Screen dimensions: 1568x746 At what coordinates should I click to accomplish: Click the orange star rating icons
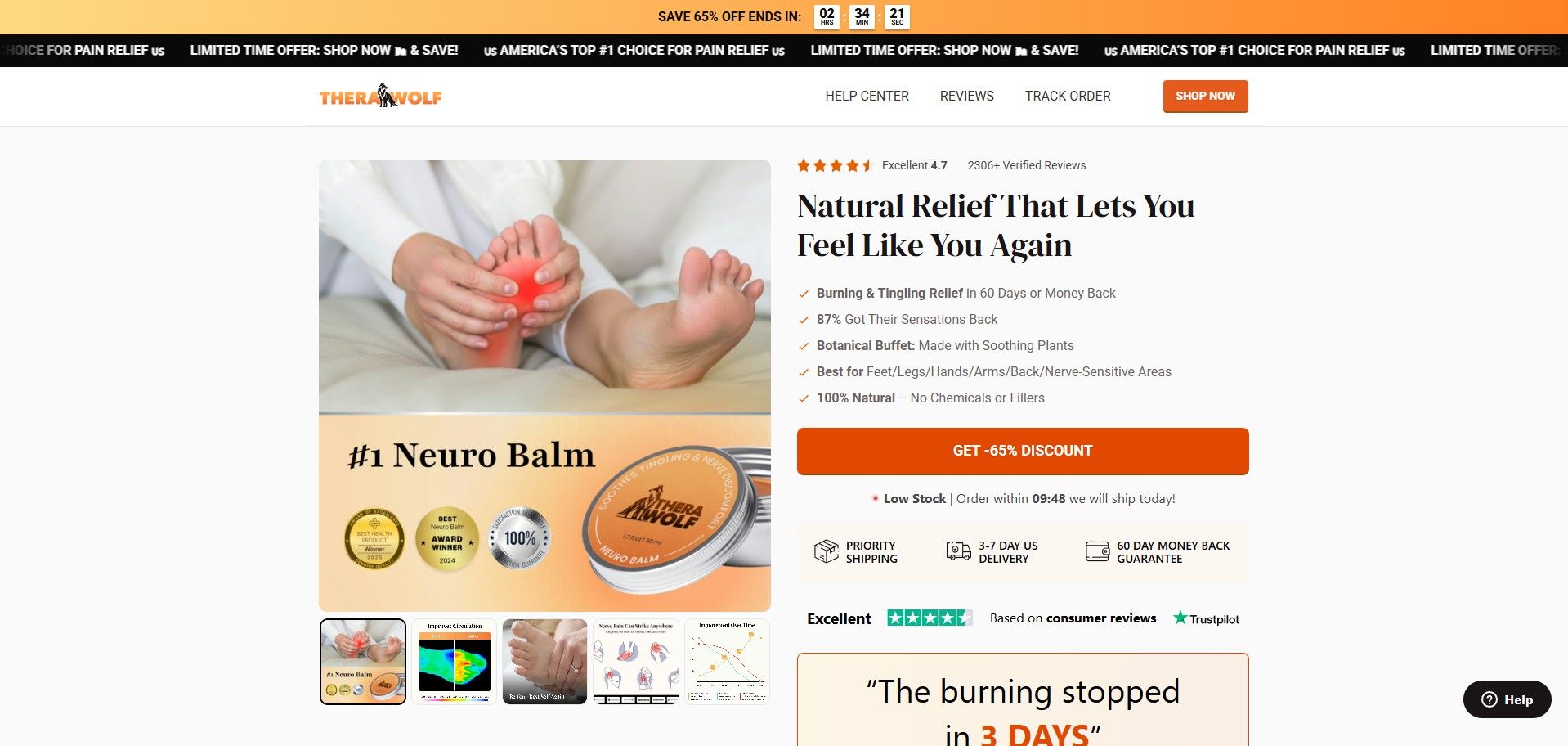coord(836,165)
